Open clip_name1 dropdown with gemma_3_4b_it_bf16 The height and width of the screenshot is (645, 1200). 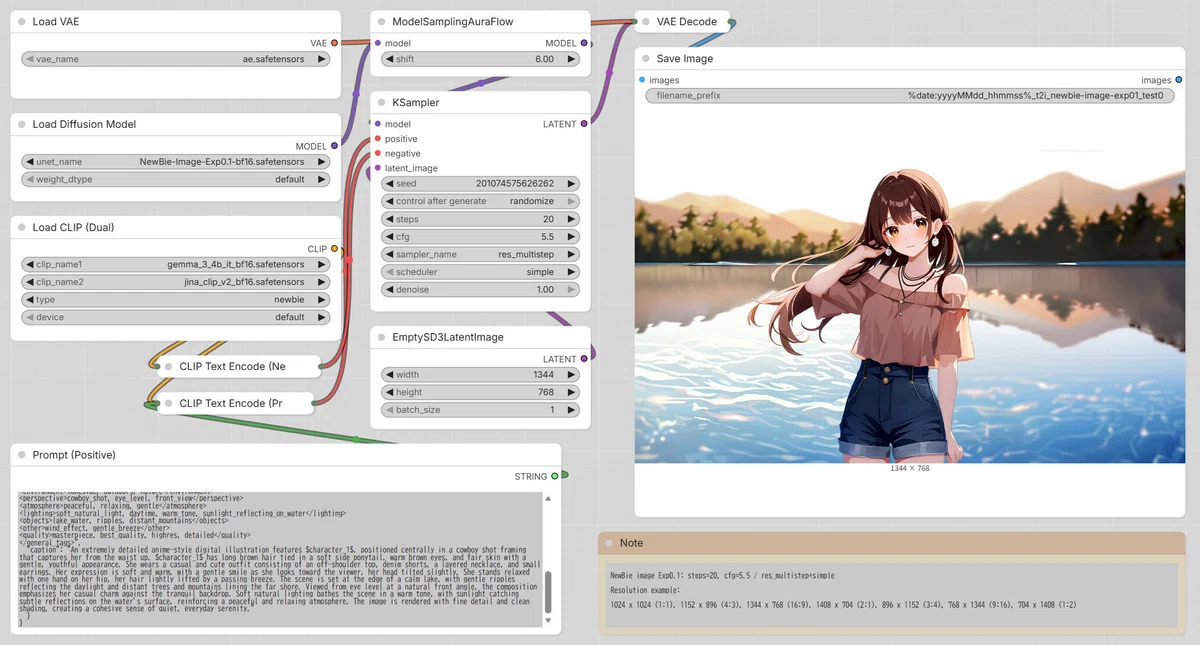click(176, 265)
